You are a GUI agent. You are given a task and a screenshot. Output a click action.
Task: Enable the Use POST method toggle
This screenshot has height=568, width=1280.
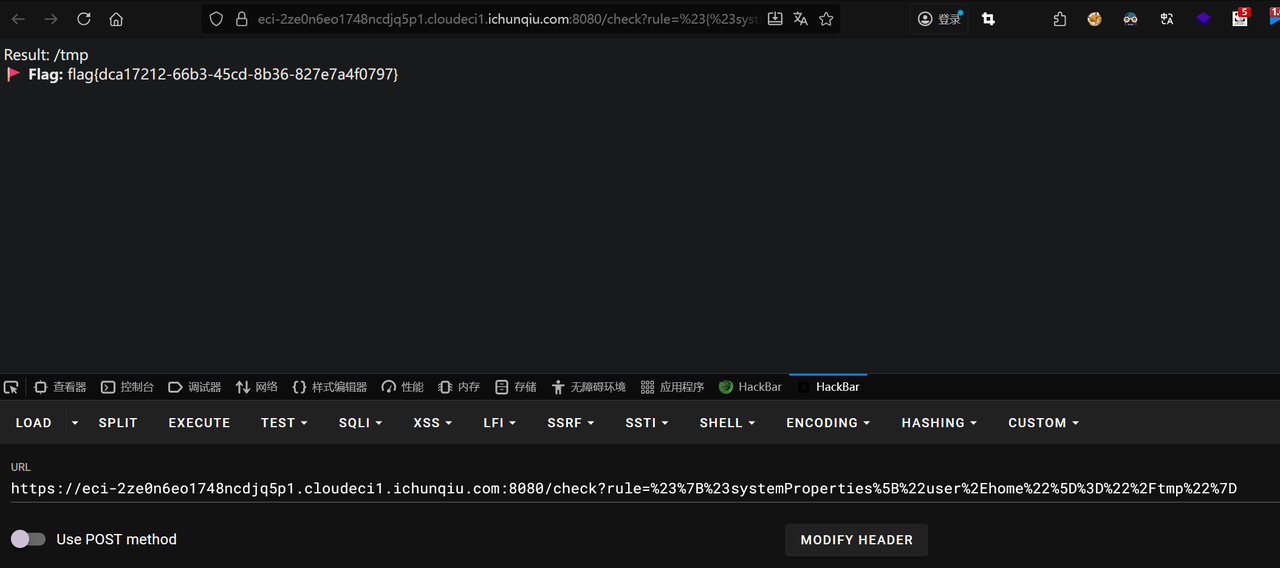coord(28,539)
